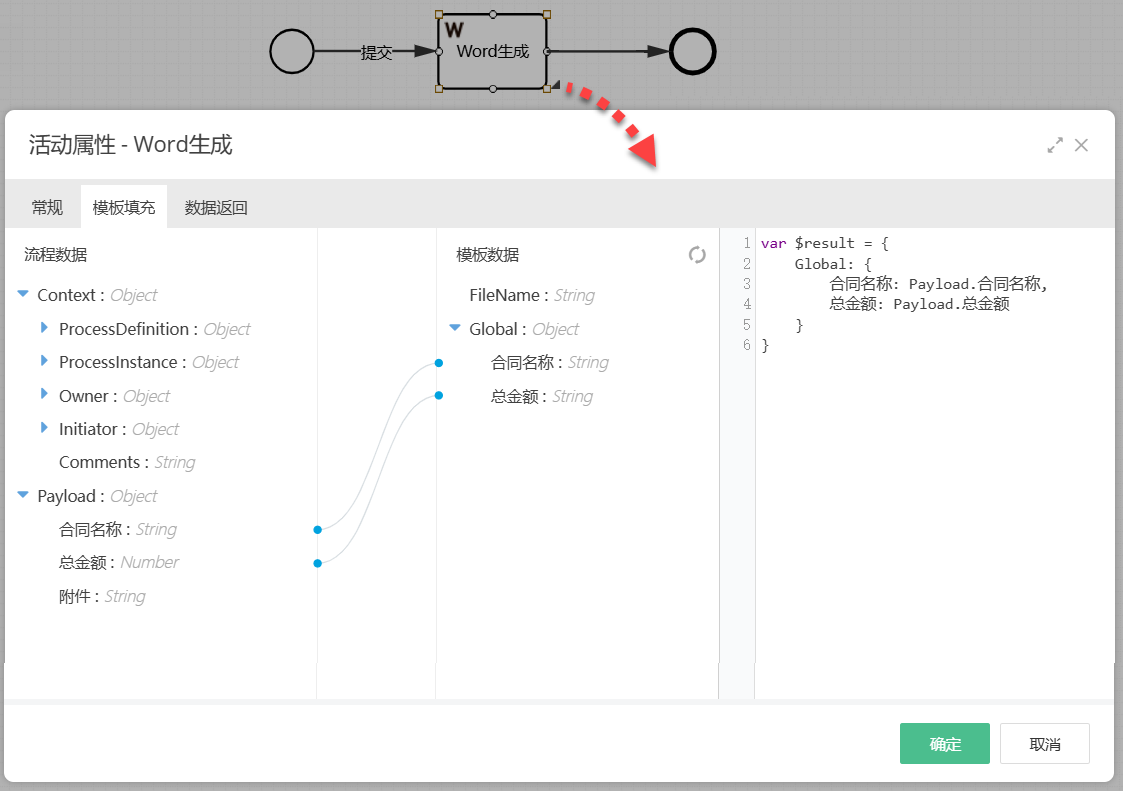This screenshot has width=1123, height=791.
Task: Expand the Initiator tree node
Action: pos(42,428)
